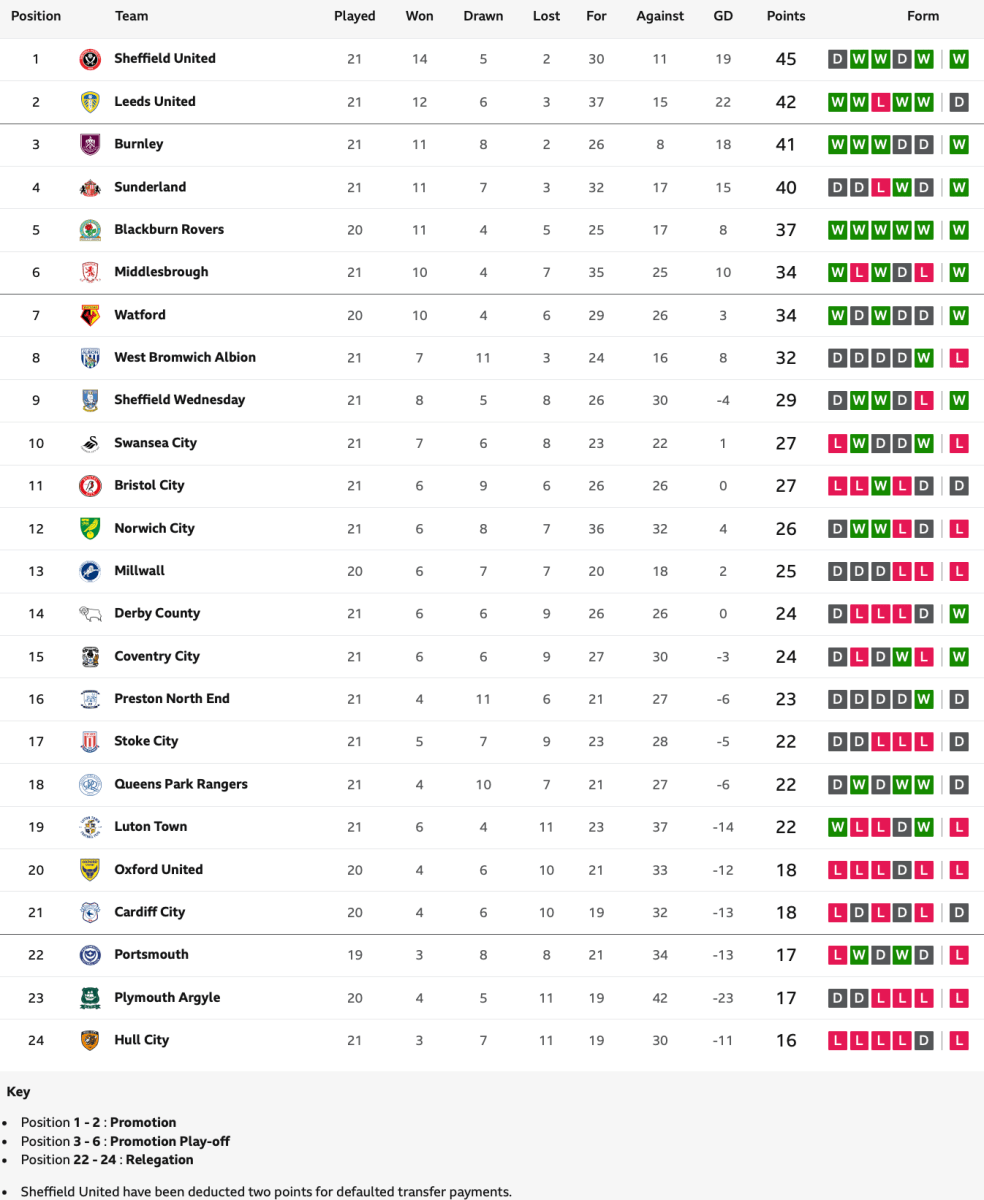Click the Oxford United badge icon
The image size is (984, 1200).
tap(90, 870)
